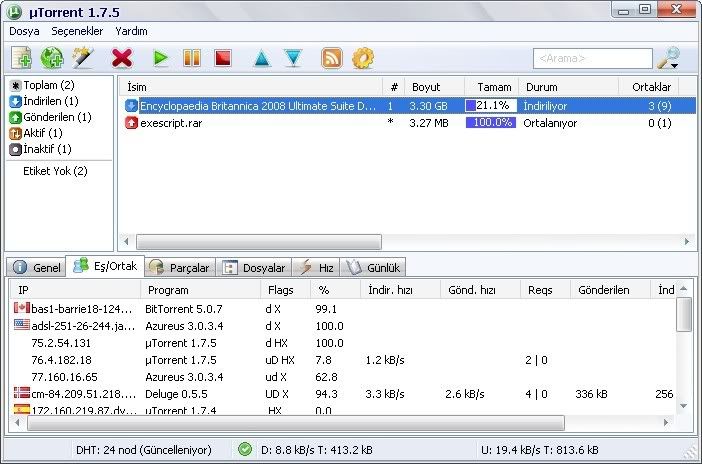The width and height of the screenshot is (702, 464).
Task: Sort peers by Gönd. hızı column
Action: click(480, 290)
